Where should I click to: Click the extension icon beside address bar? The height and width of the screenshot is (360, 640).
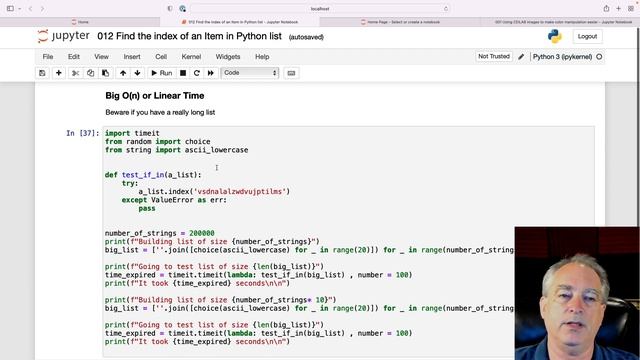pos(182,9)
